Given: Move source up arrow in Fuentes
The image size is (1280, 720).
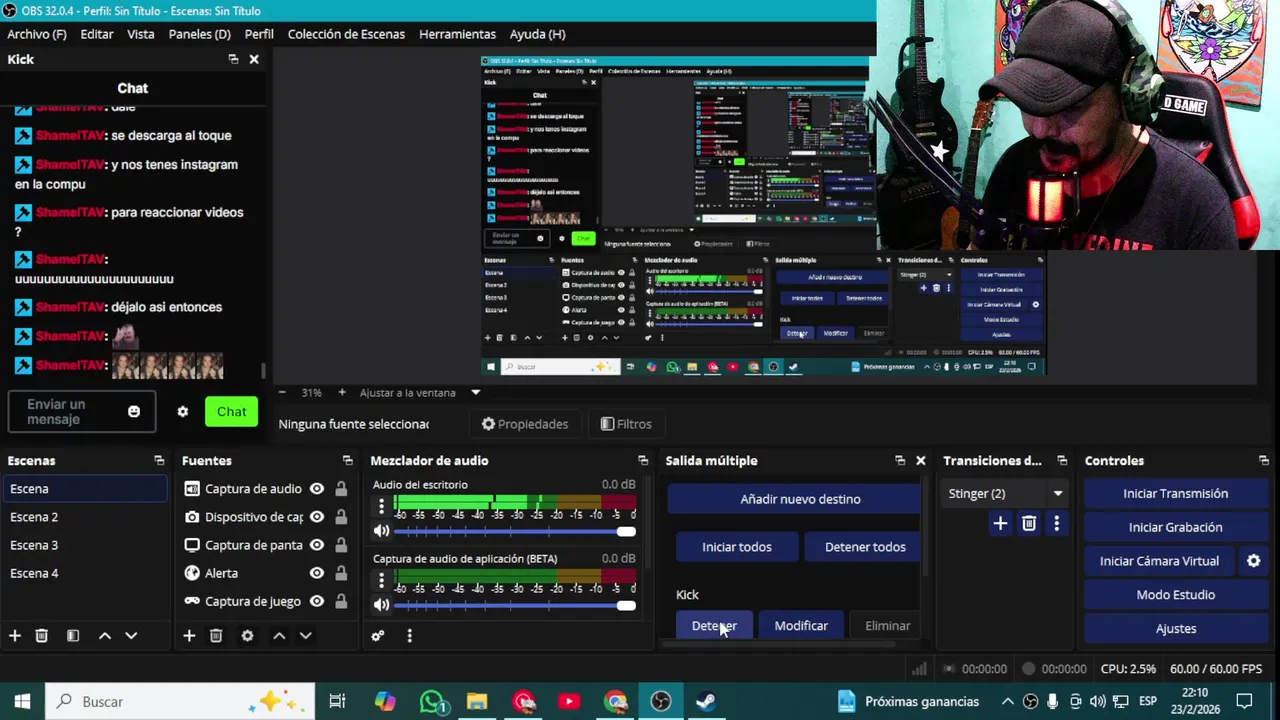Looking at the screenshot, I should pyautogui.click(x=279, y=636).
